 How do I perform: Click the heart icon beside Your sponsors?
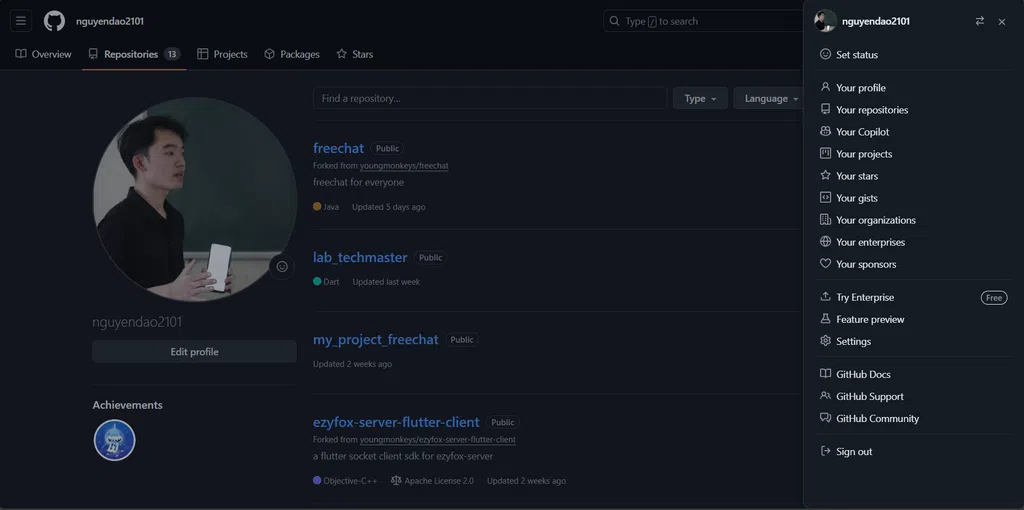[825, 264]
